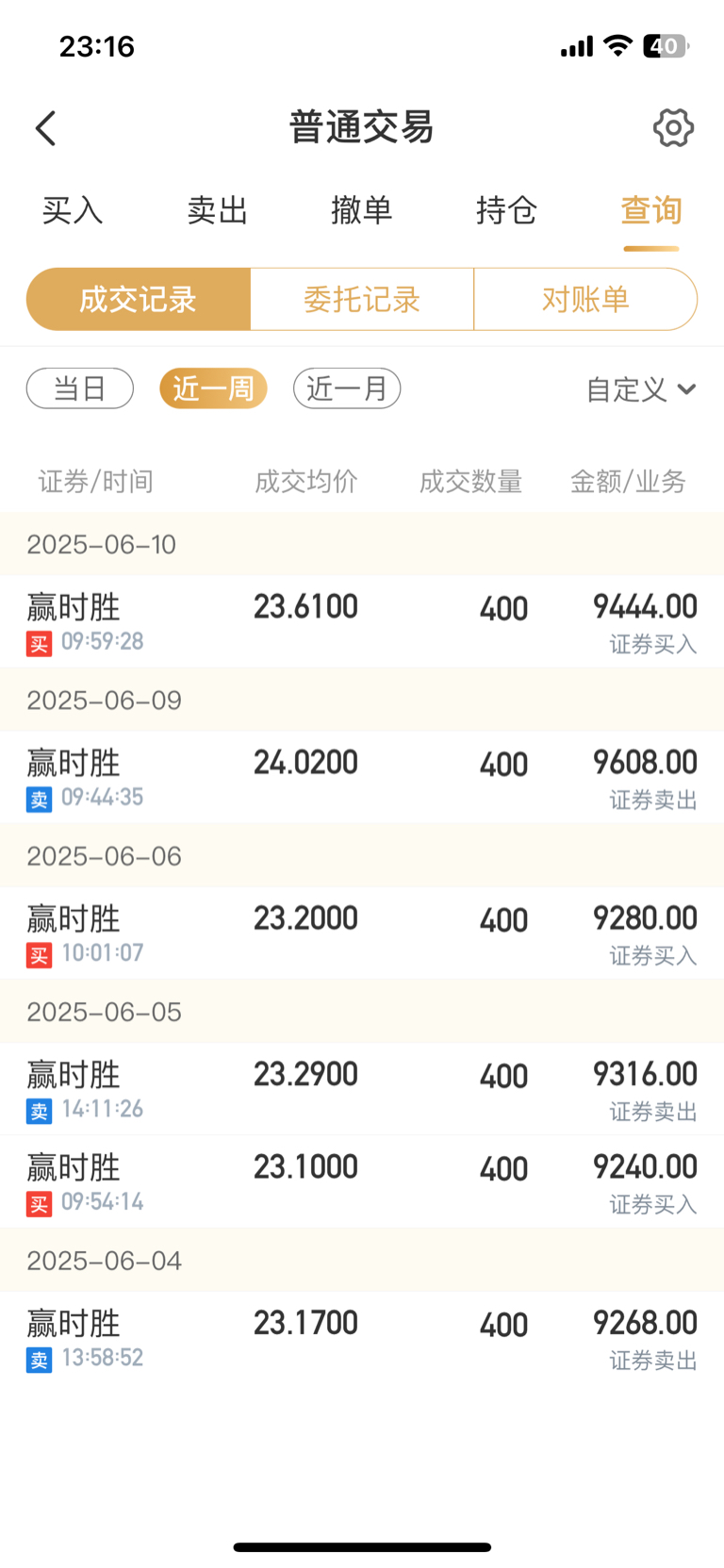Open the 持仓 tab

point(506,210)
